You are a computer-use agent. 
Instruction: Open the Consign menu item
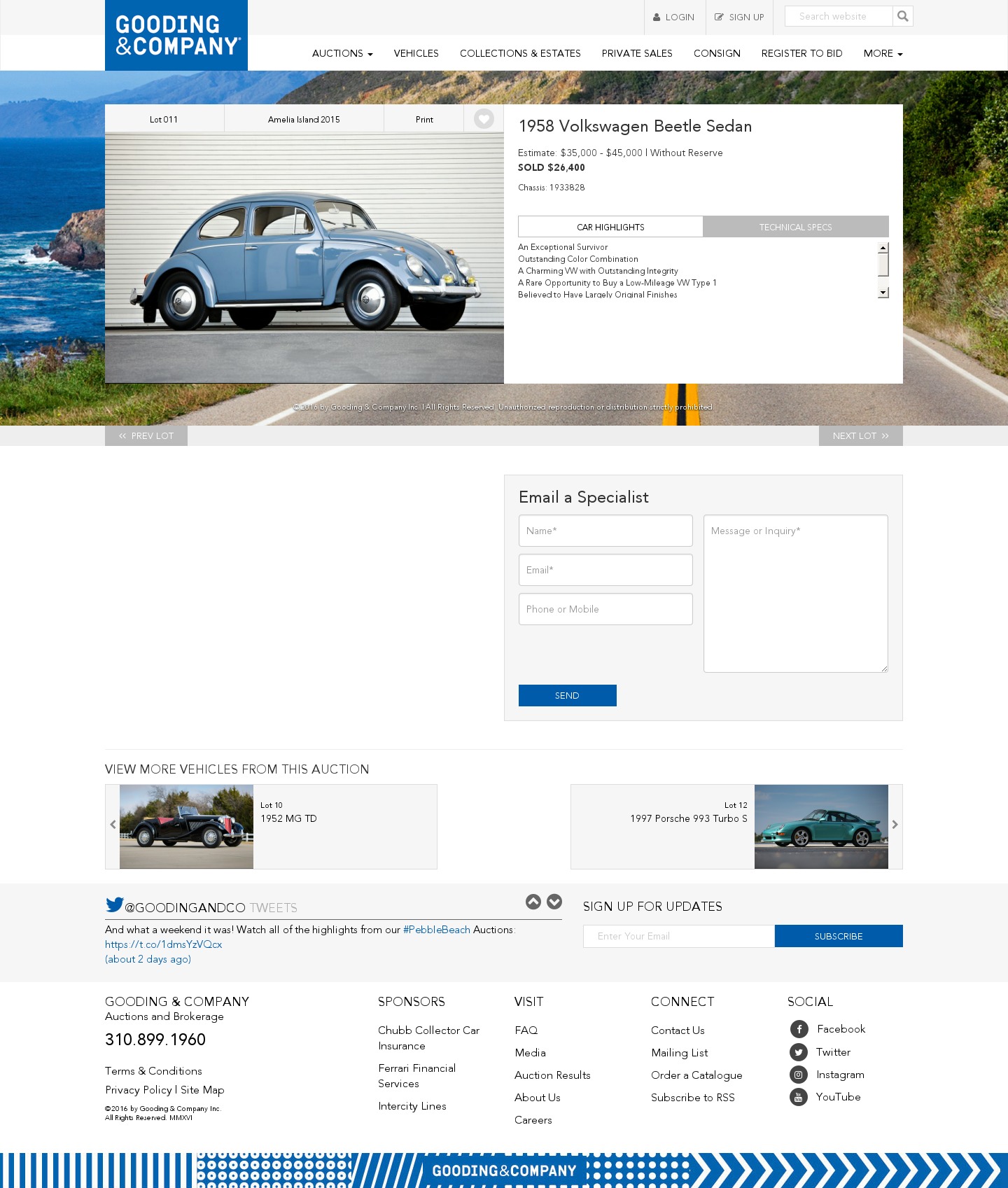pyautogui.click(x=717, y=53)
